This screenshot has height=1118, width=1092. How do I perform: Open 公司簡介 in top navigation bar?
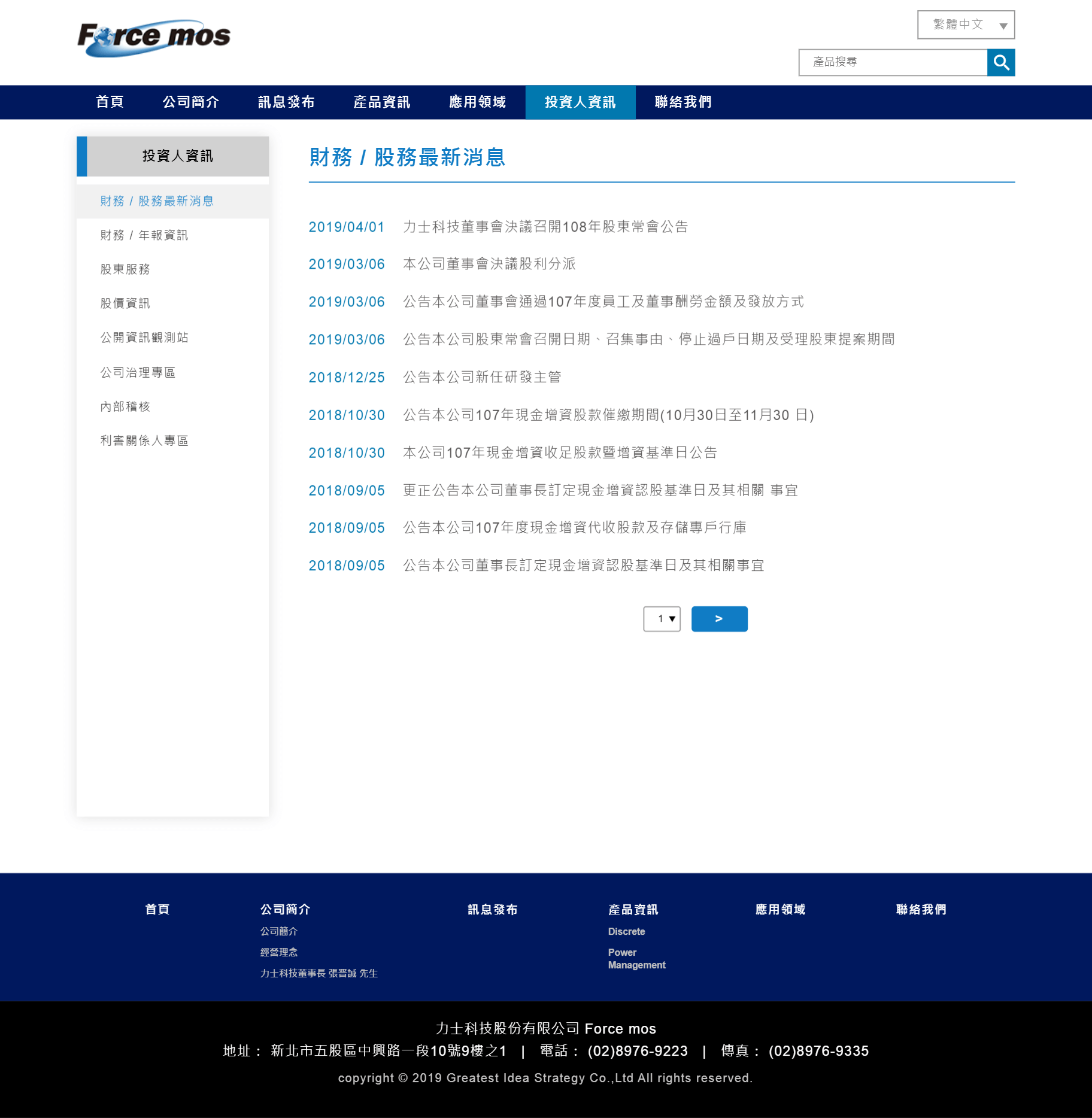point(191,102)
